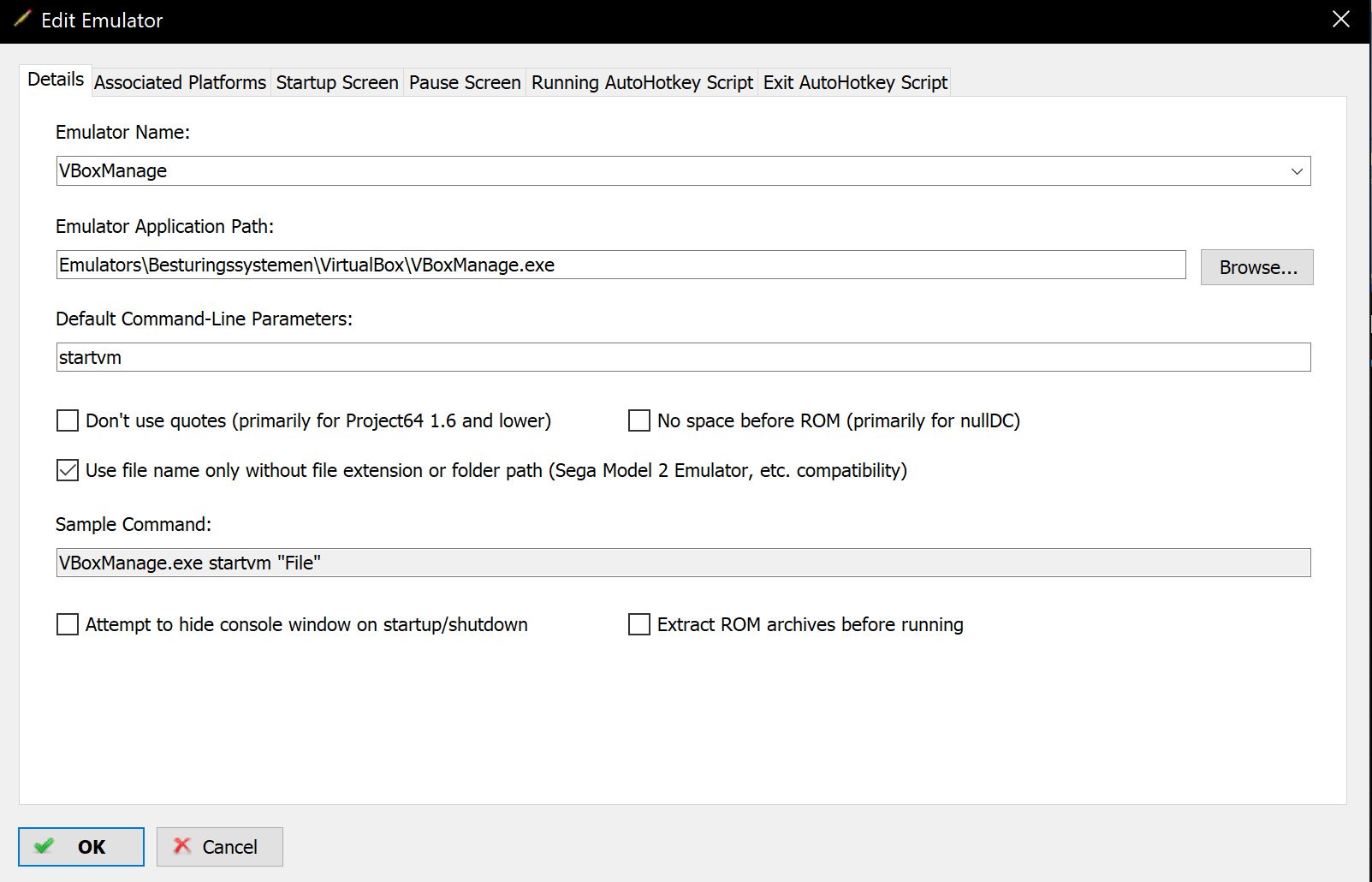Enable Extract ROM archives before running
Viewport: 1372px width, 882px height.
639,624
